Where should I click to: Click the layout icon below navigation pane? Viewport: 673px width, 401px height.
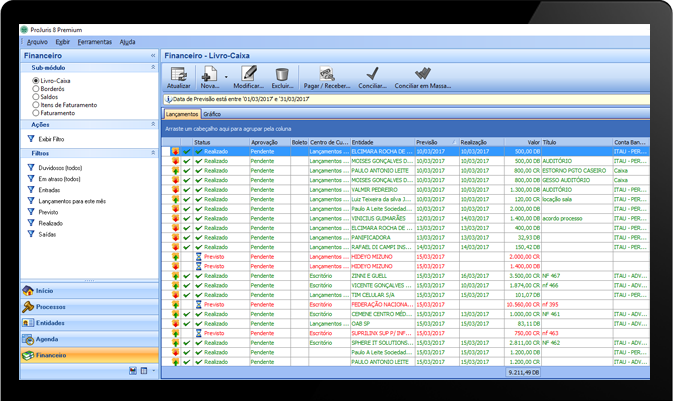click(144, 371)
